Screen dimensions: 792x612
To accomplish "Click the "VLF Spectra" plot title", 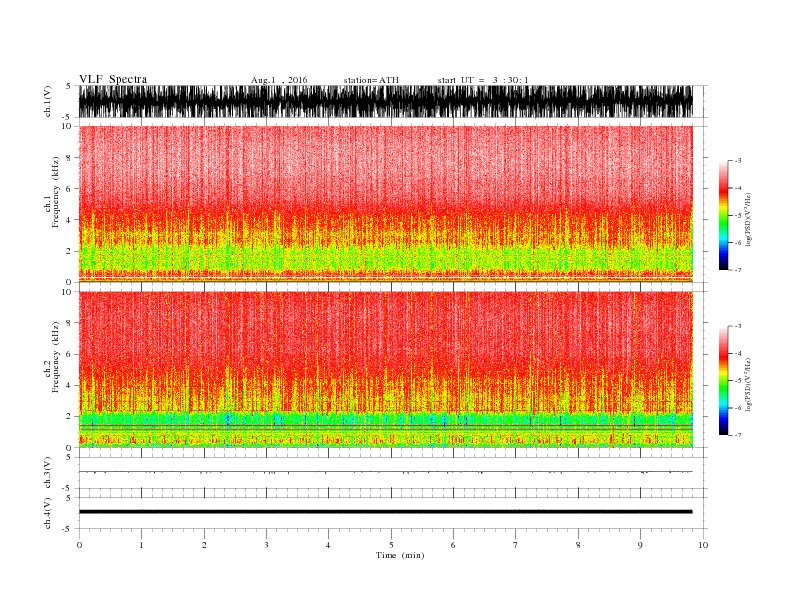I will (x=113, y=79).
